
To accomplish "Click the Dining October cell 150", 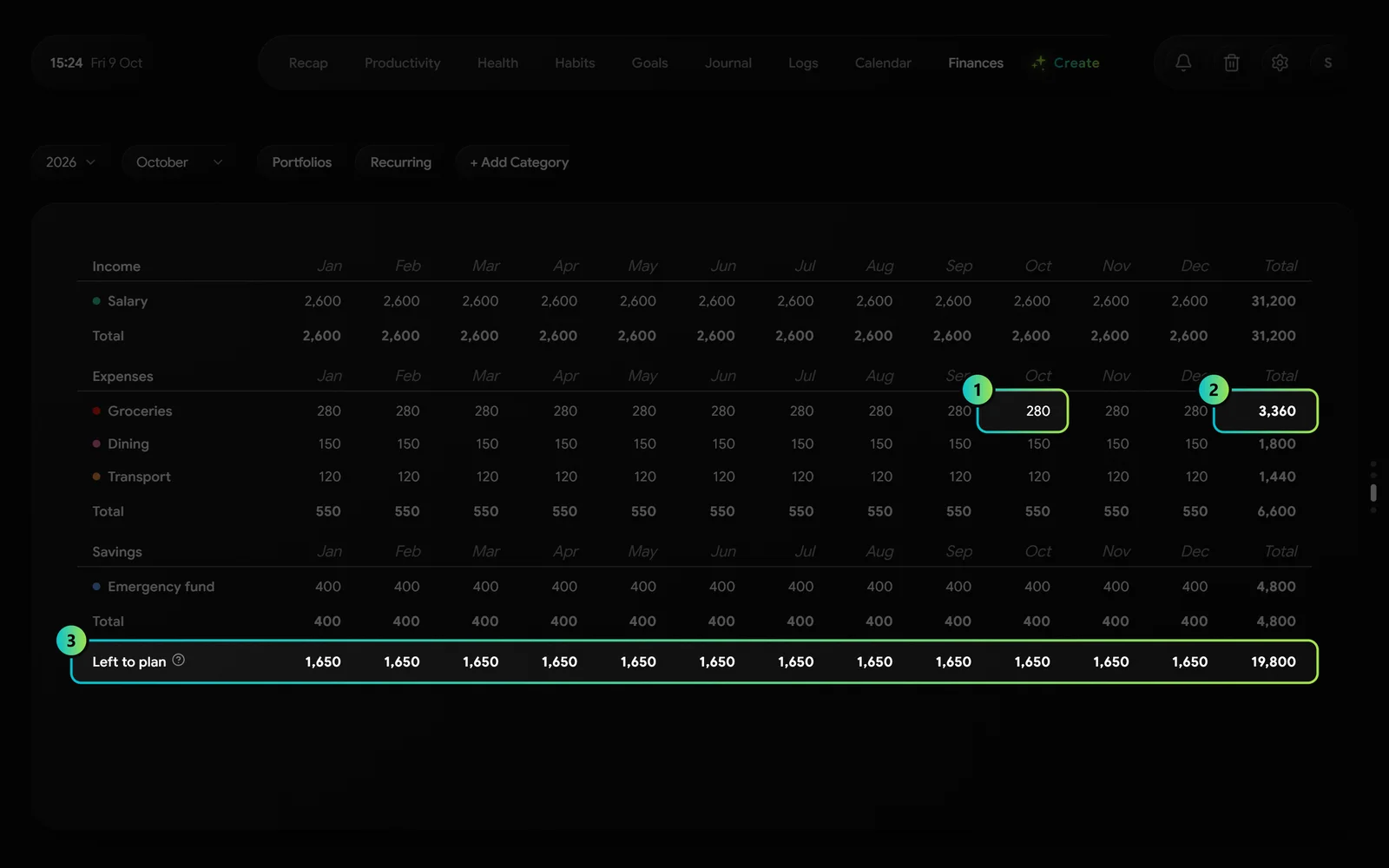I will 1039,444.
